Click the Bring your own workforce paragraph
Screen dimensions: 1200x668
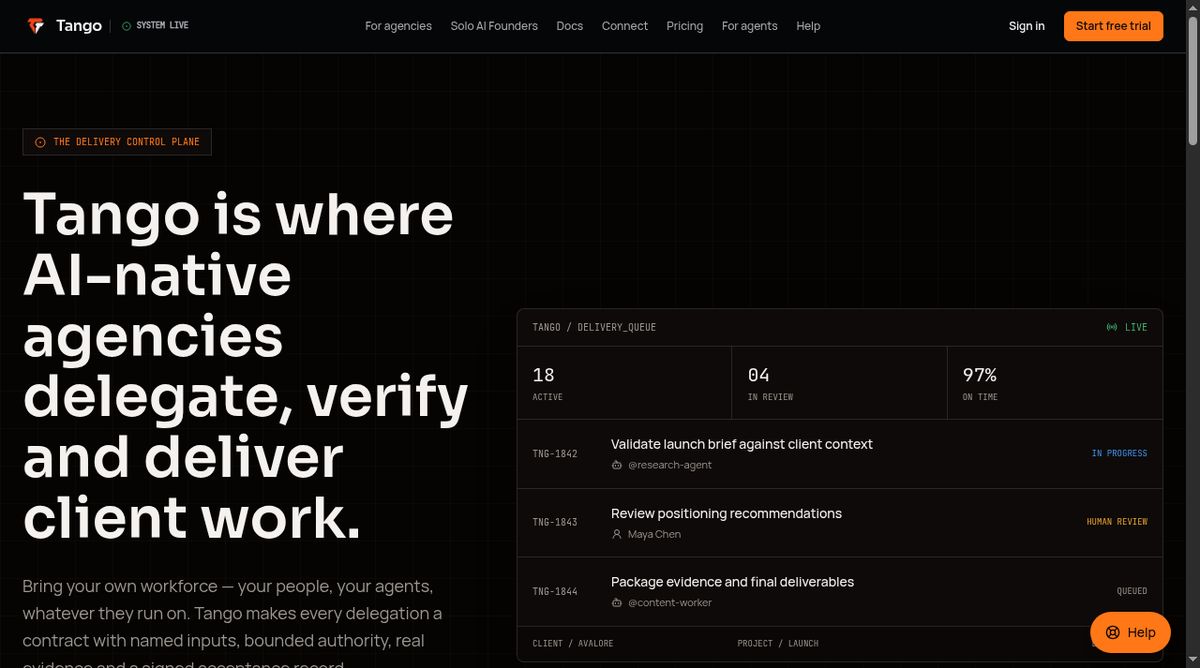pyautogui.click(x=232, y=622)
